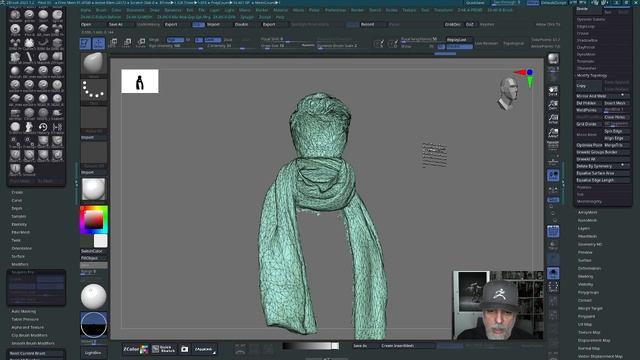Select the Scroll canvas icon
The image size is (640, 360).
(553, 91)
